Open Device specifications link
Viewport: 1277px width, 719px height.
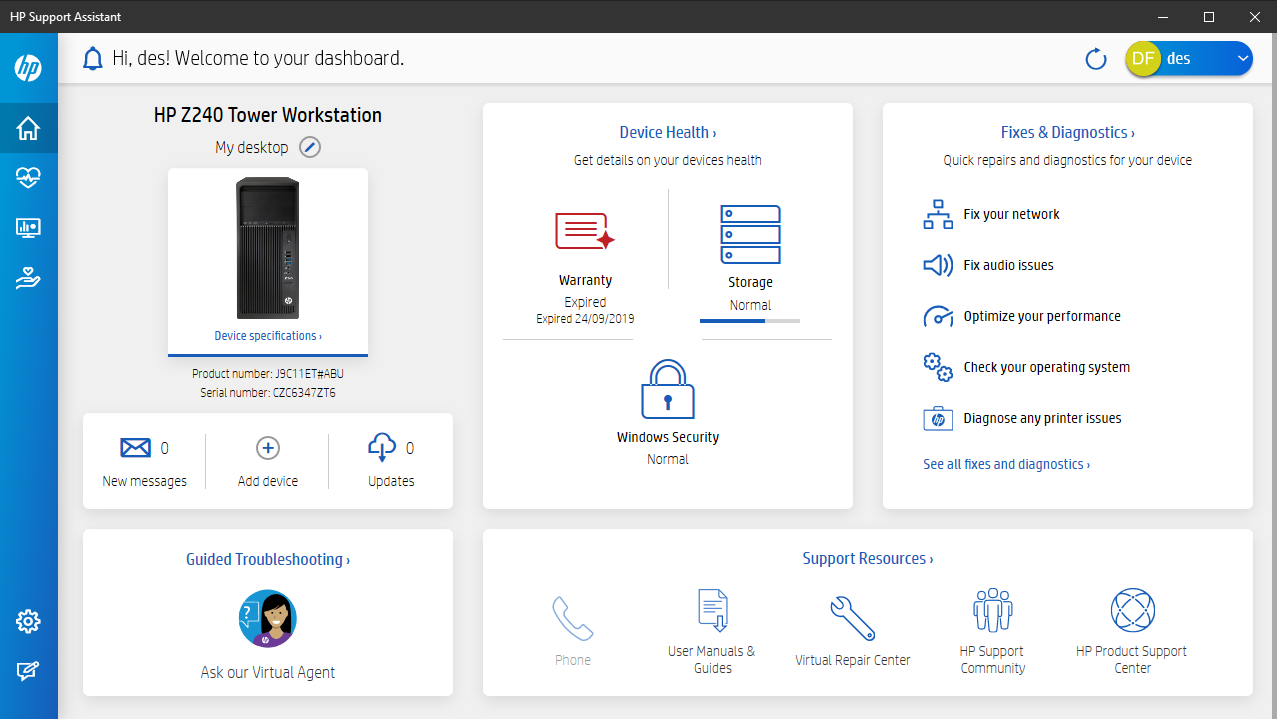[268, 336]
